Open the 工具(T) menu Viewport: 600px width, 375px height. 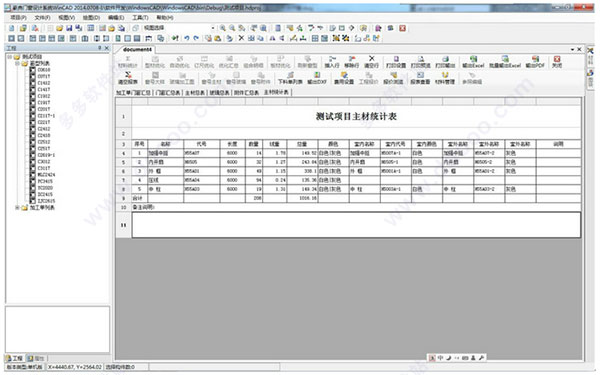pos(140,18)
